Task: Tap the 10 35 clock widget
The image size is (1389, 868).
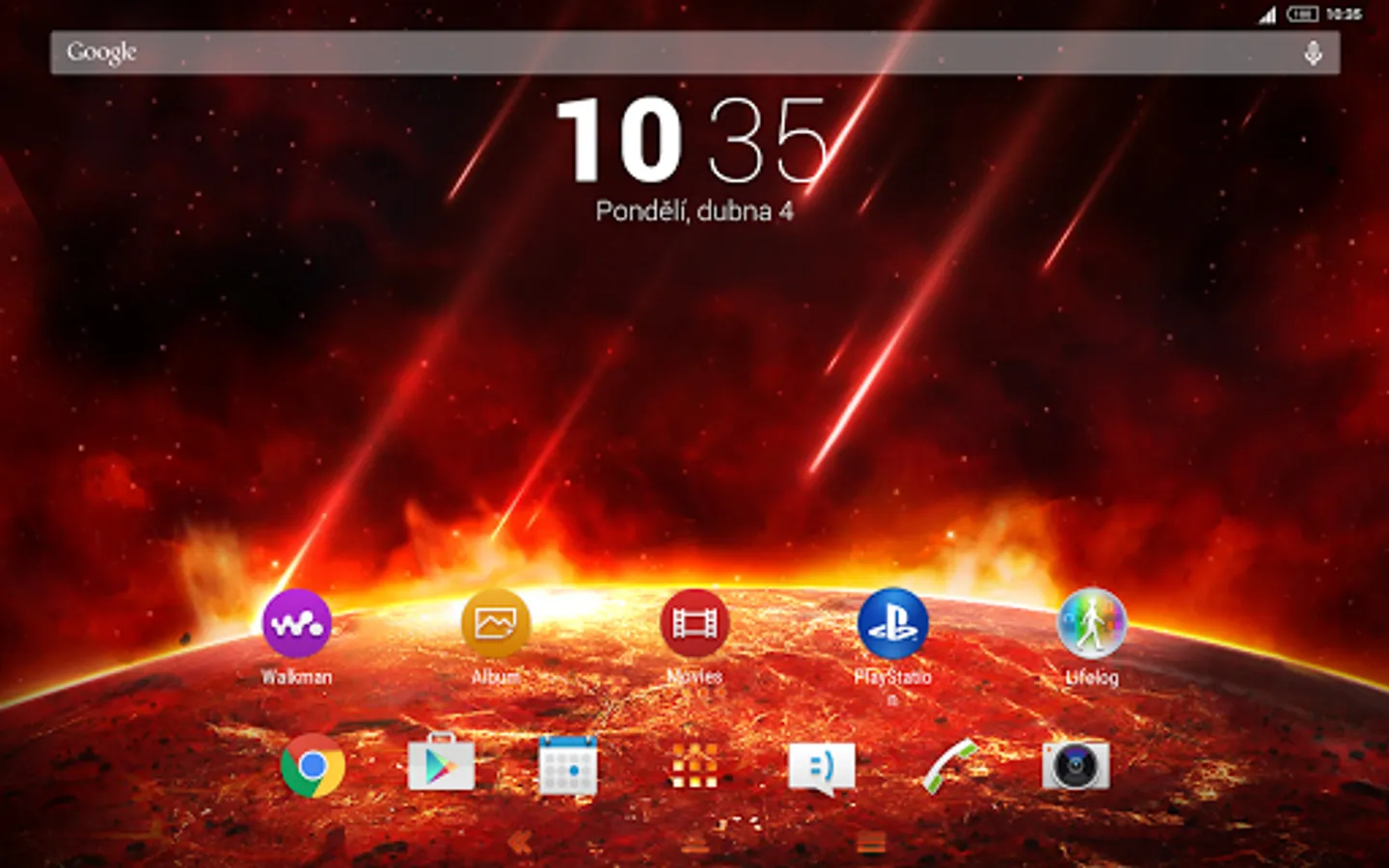Action: pos(693,141)
